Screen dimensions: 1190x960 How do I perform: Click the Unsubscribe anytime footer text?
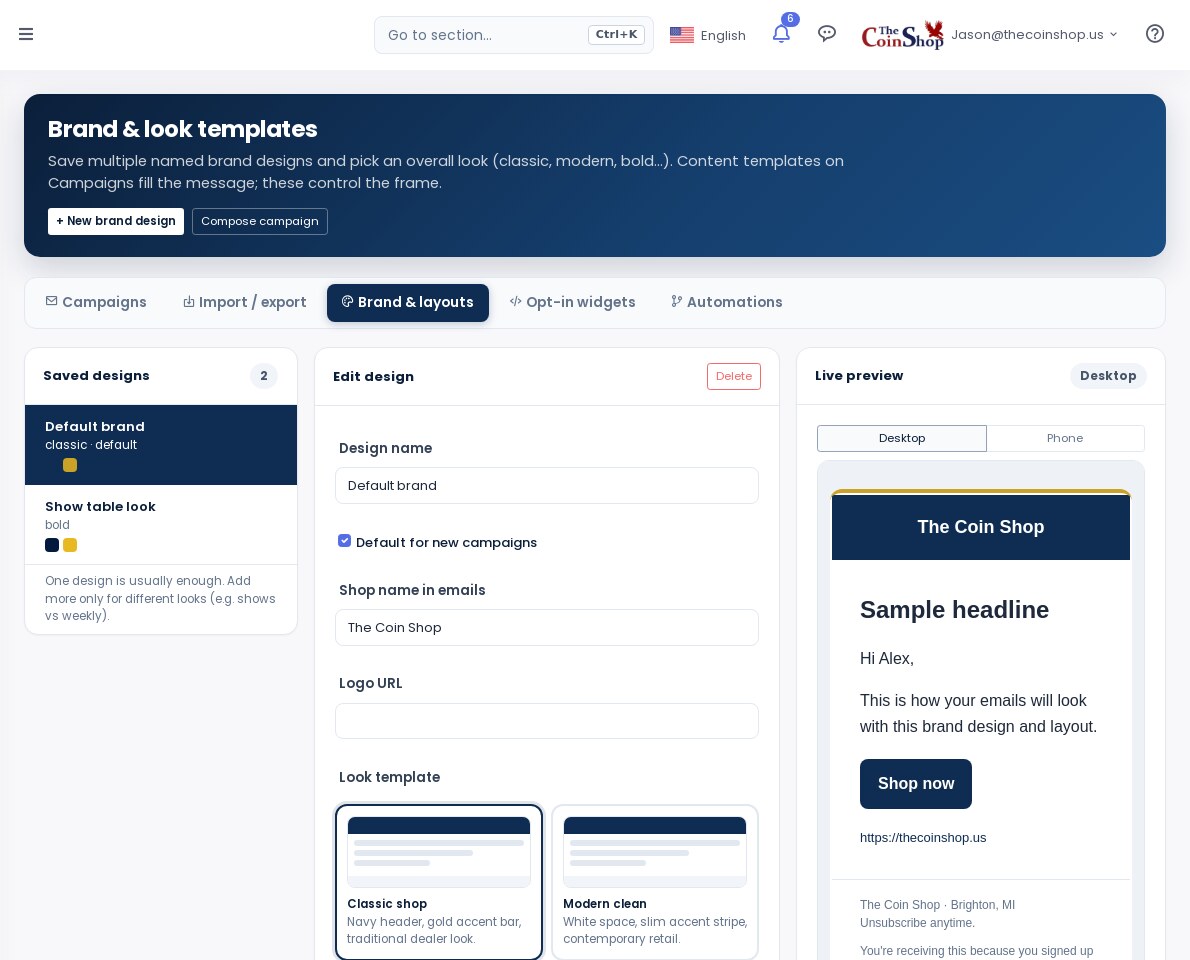pyautogui.click(x=918, y=923)
